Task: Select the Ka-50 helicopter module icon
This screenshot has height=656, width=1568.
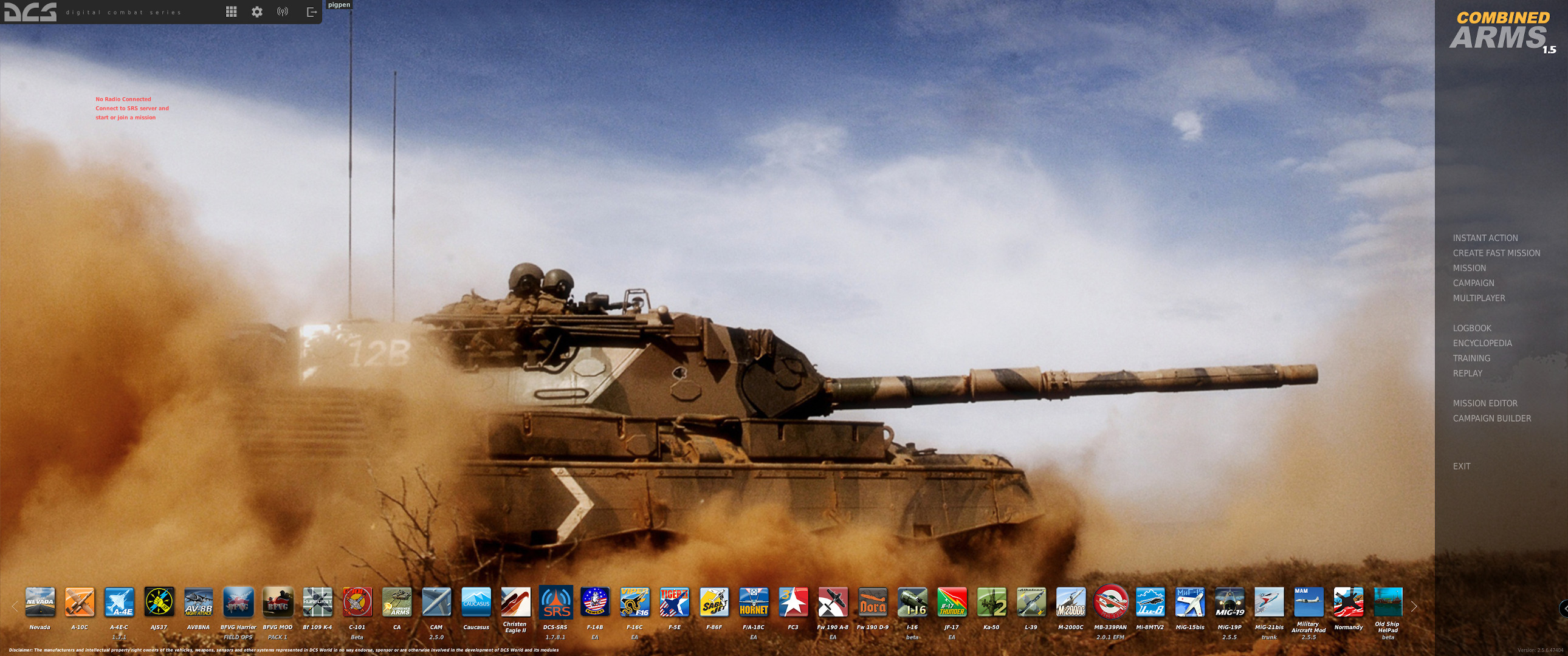Action: coord(992,602)
